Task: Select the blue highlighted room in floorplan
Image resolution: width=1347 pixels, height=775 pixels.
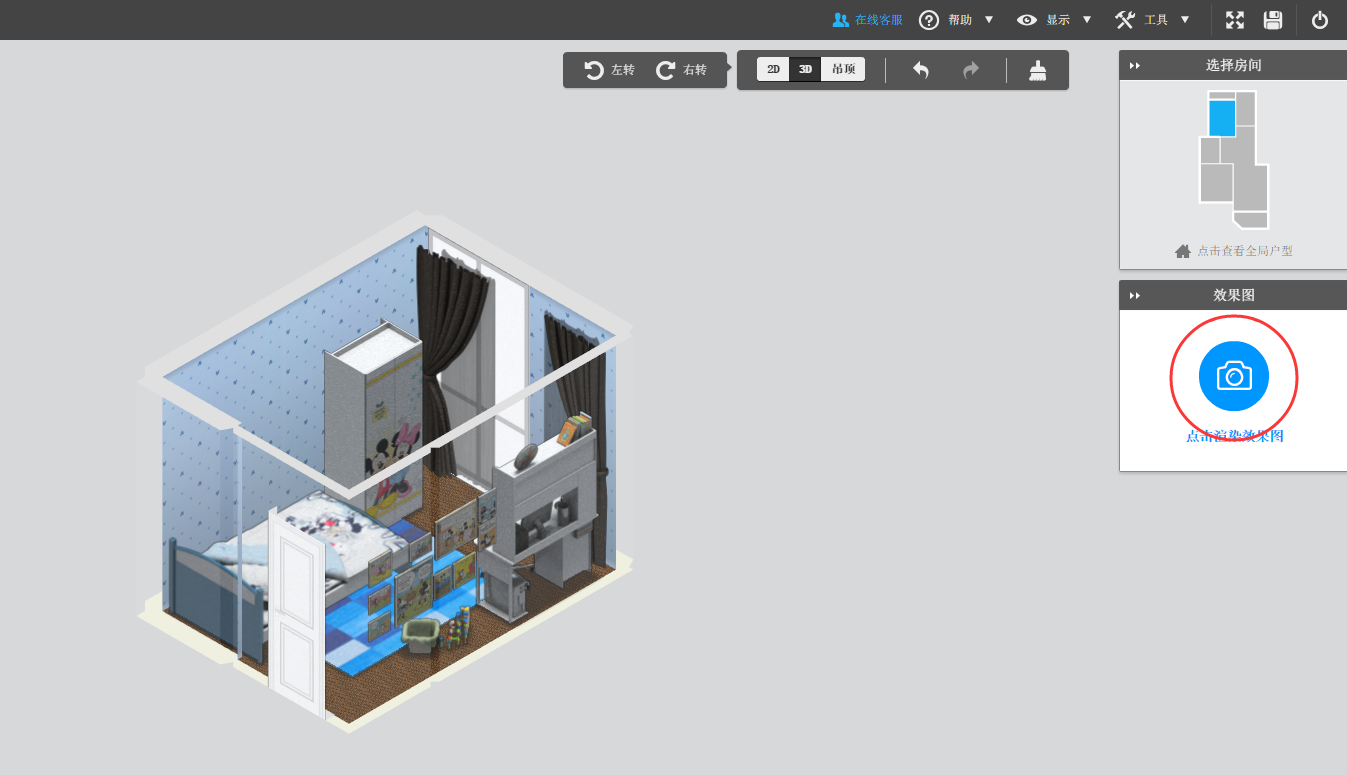Action: tap(1221, 118)
